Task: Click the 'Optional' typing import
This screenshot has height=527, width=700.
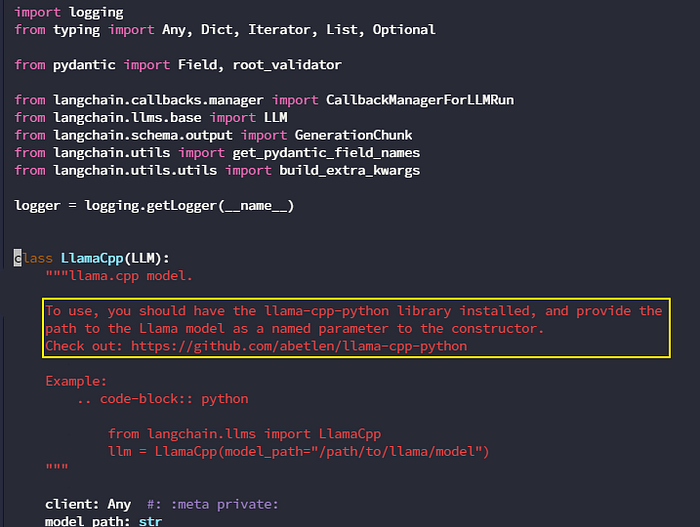Action: 404,30
